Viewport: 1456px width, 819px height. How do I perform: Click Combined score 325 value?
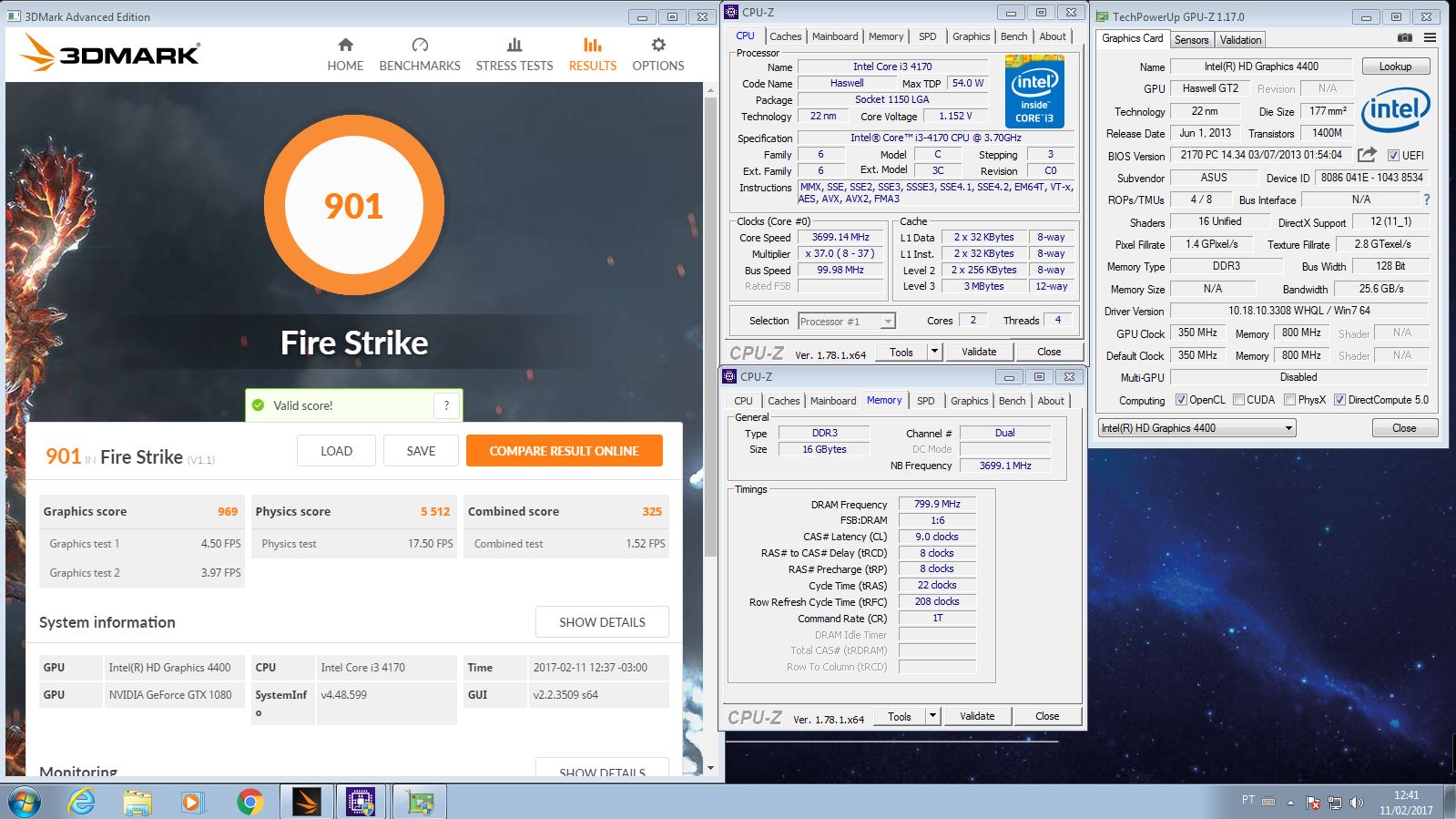click(652, 511)
